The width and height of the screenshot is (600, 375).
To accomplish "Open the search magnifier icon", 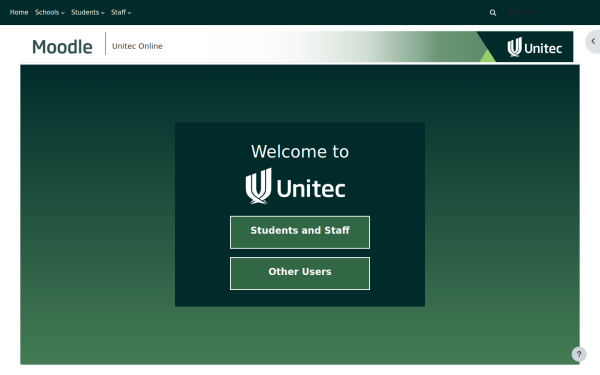I will click(x=493, y=13).
